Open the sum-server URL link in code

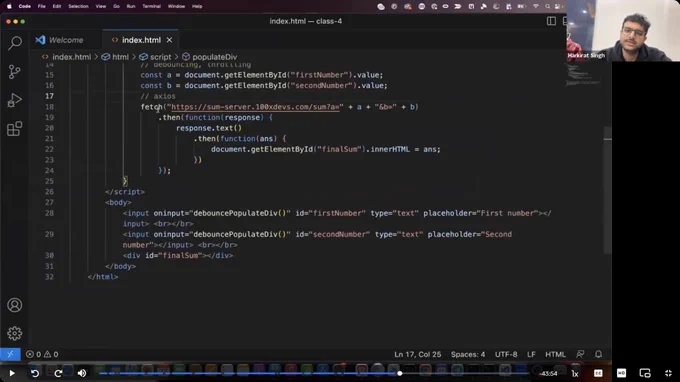(255, 107)
